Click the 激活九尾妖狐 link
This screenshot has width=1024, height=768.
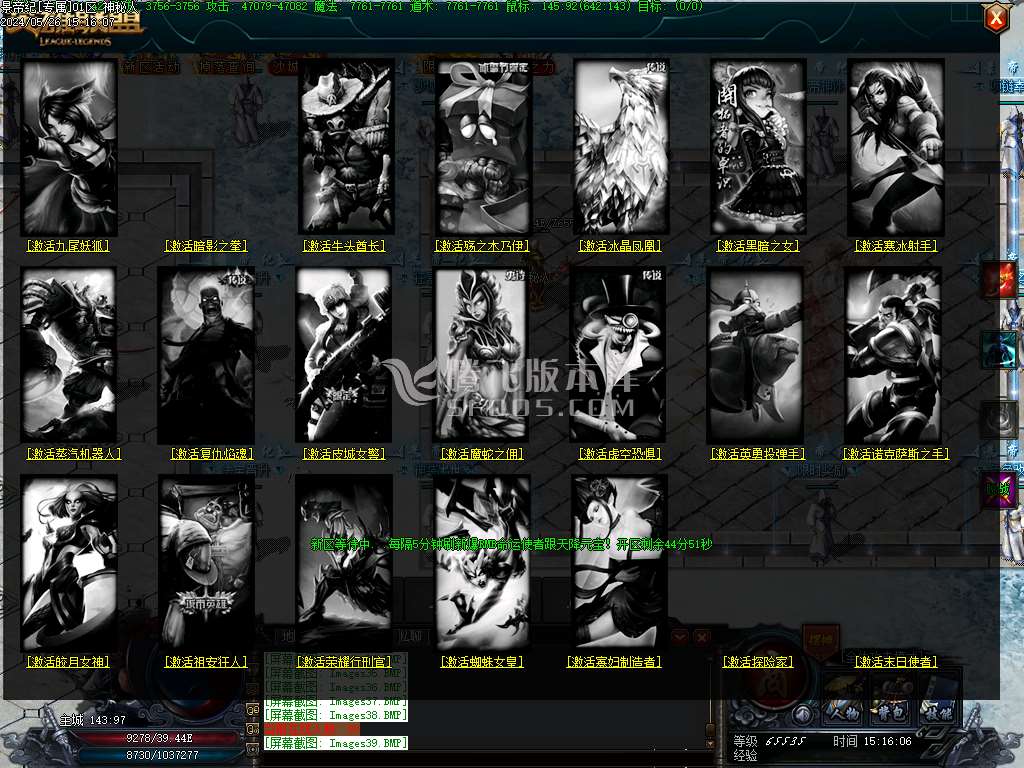68,246
